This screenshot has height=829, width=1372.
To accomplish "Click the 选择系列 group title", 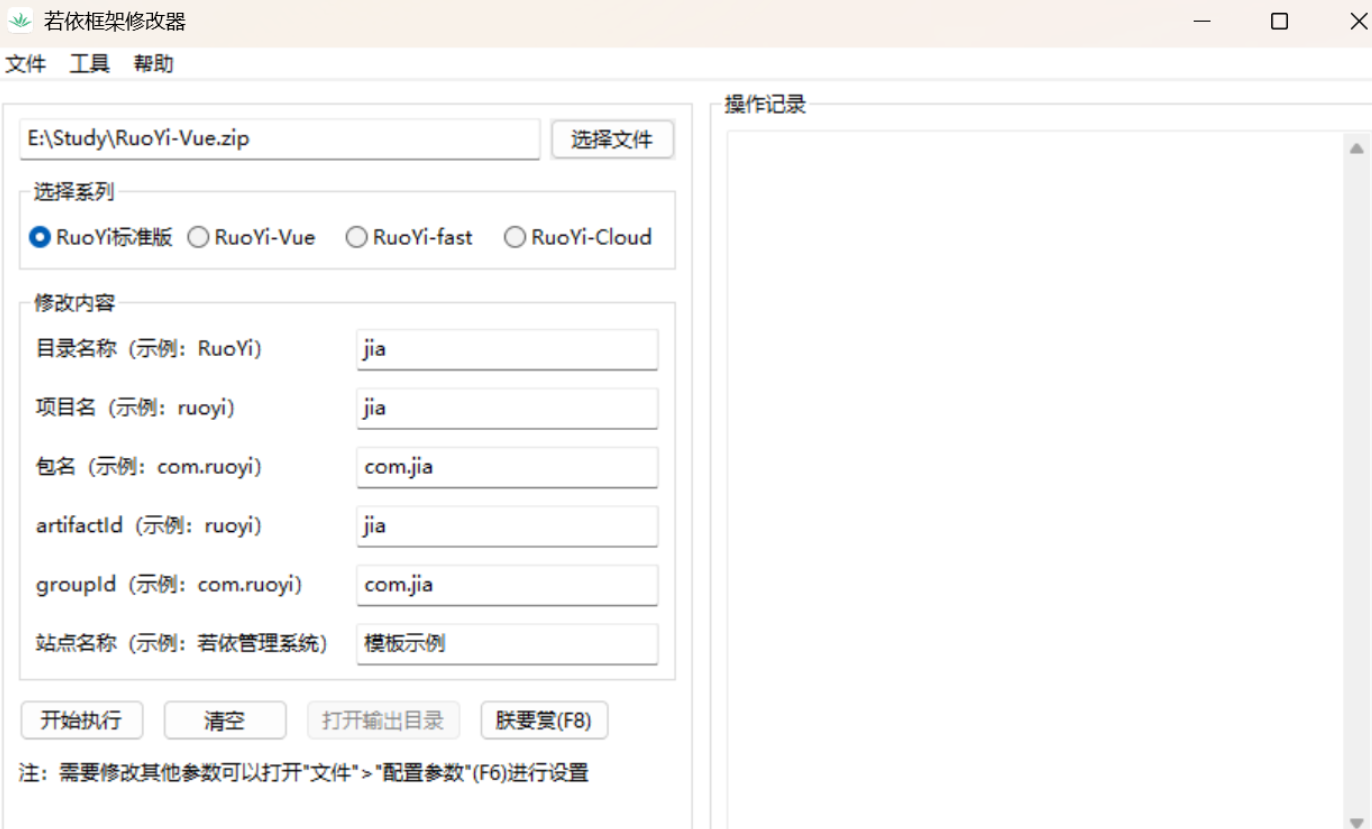I will tap(74, 192).
